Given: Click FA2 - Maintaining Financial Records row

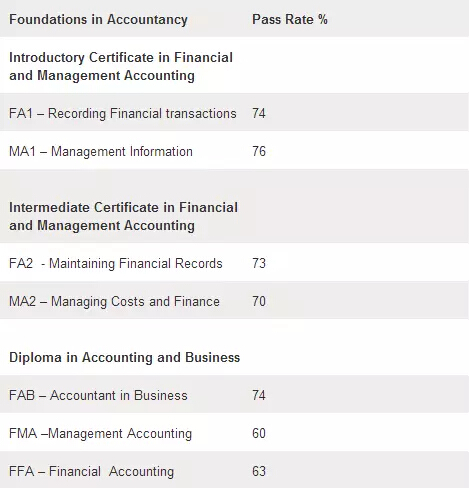Looking at the screenshot, I should (234, 263).
